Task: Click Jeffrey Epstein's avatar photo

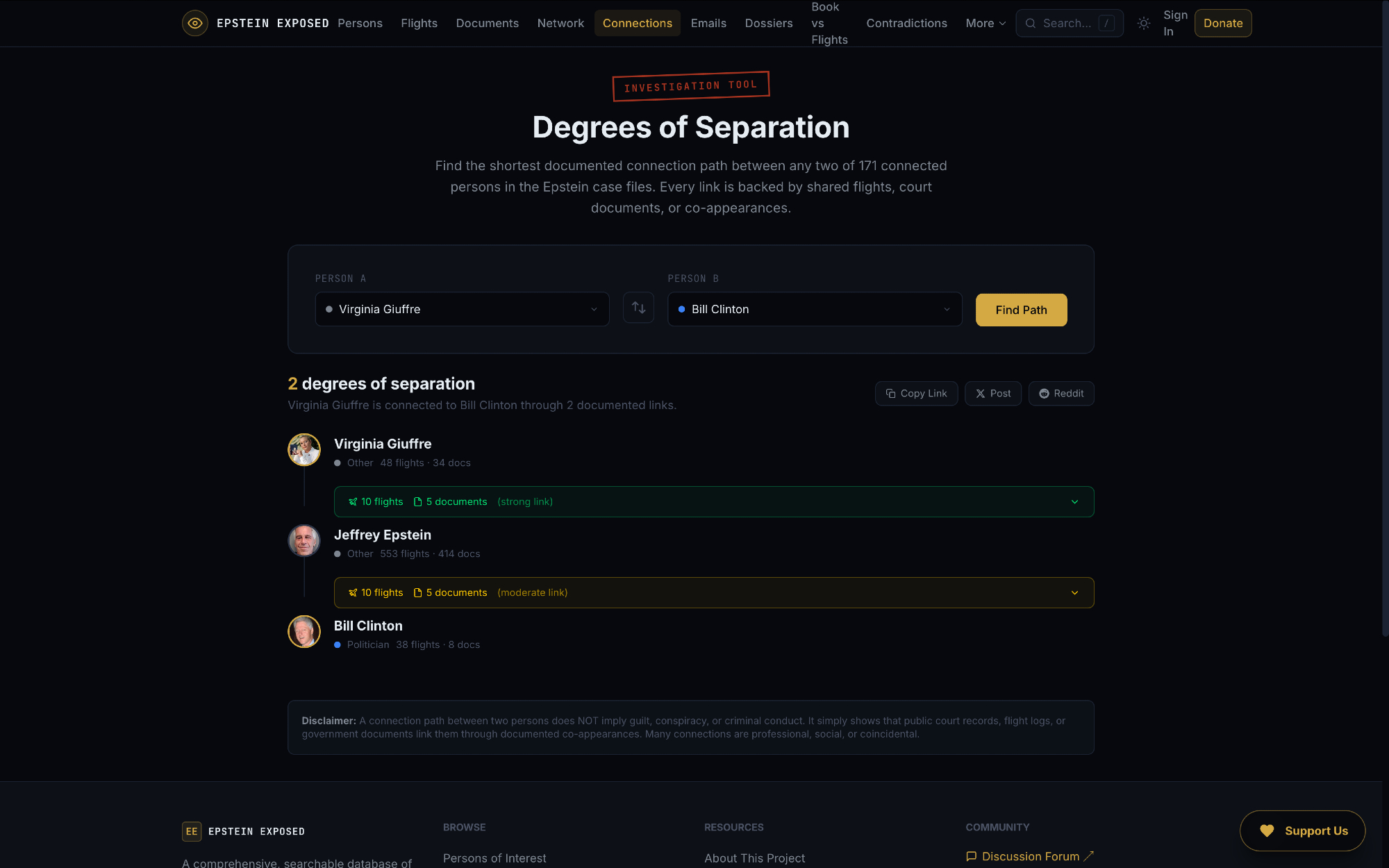Action: pos(304,541)
